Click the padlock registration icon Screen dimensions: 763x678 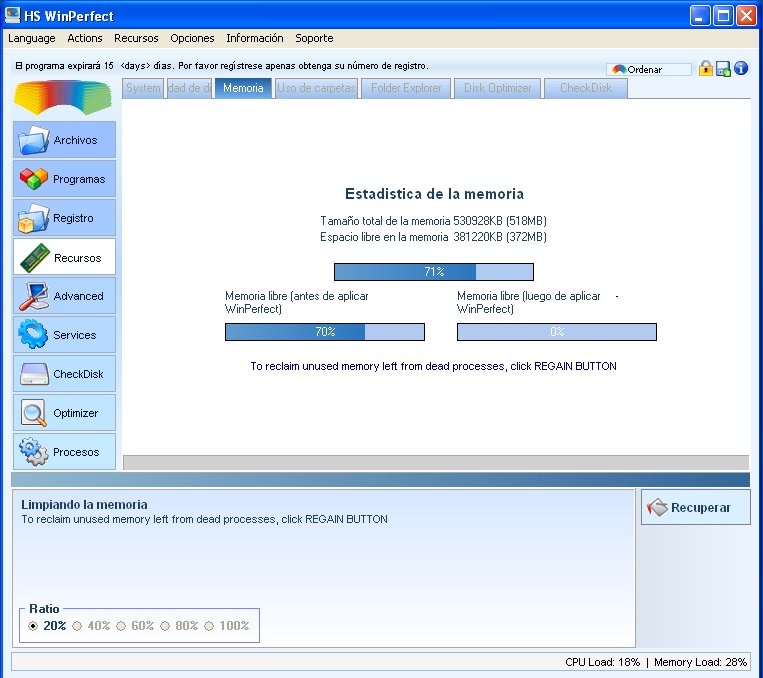706,69
